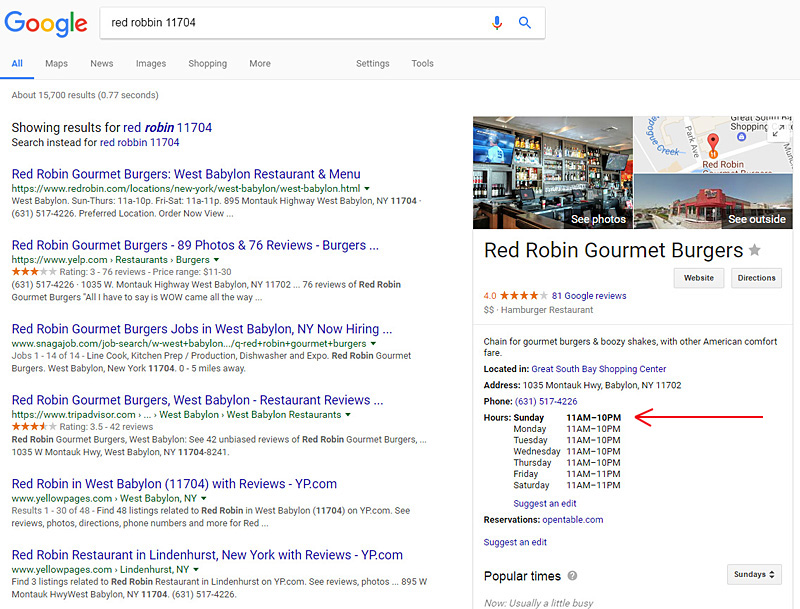Click the Red Robin Gourmet Burgers panel title
This screenshot has height=609, width=800.
coord(613,250)
